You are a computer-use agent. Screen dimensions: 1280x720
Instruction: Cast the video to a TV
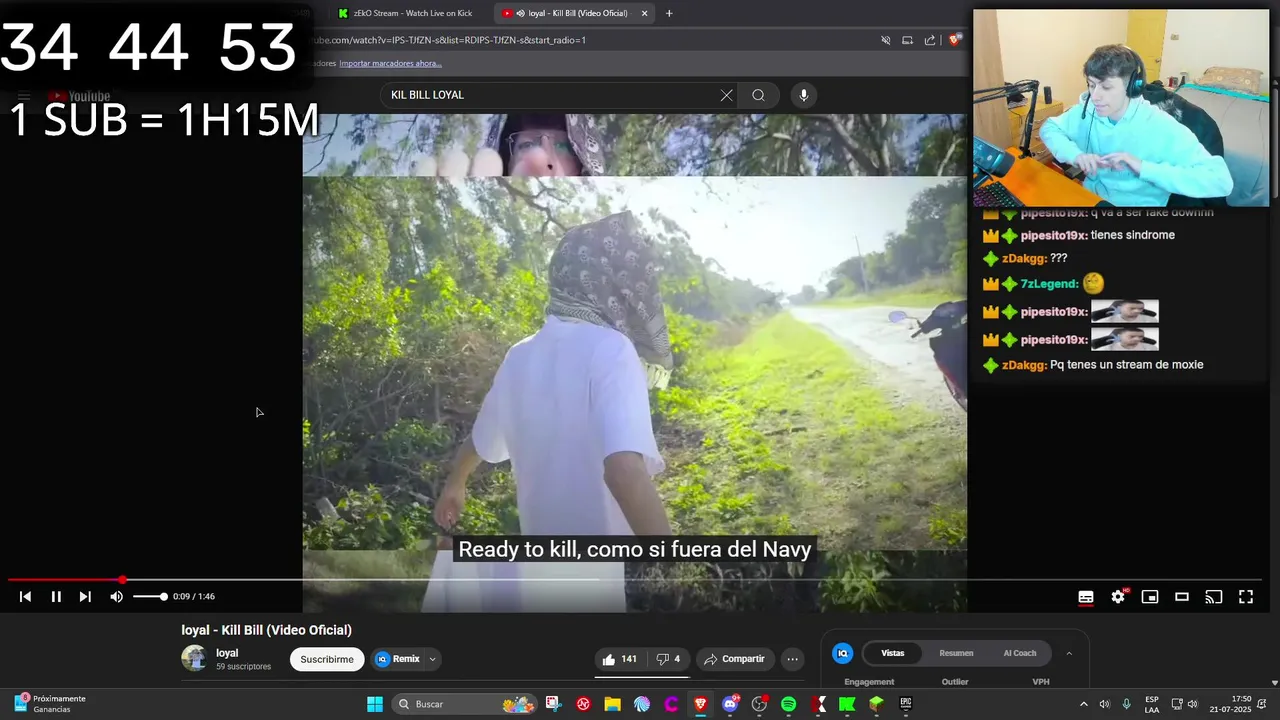1214,597
